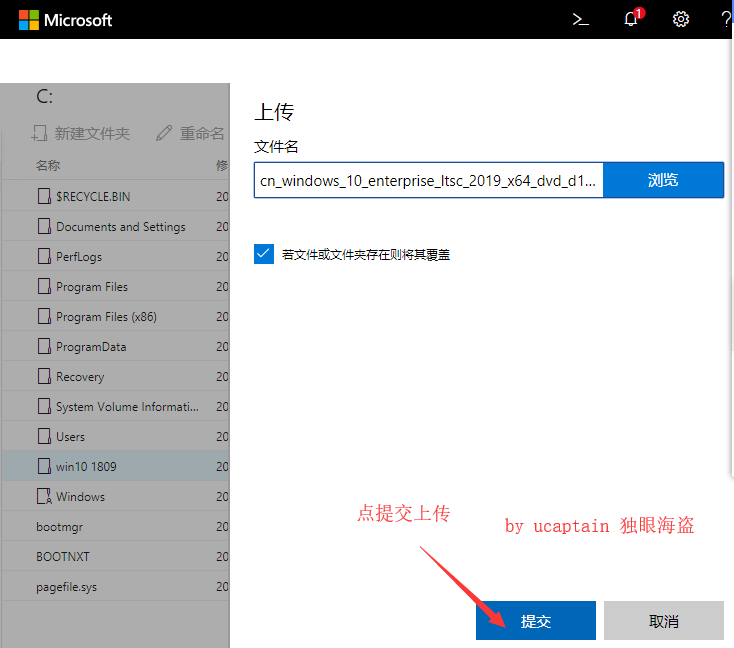Click the new folder icon
734x648 pixels.
[x=39, y=133]
